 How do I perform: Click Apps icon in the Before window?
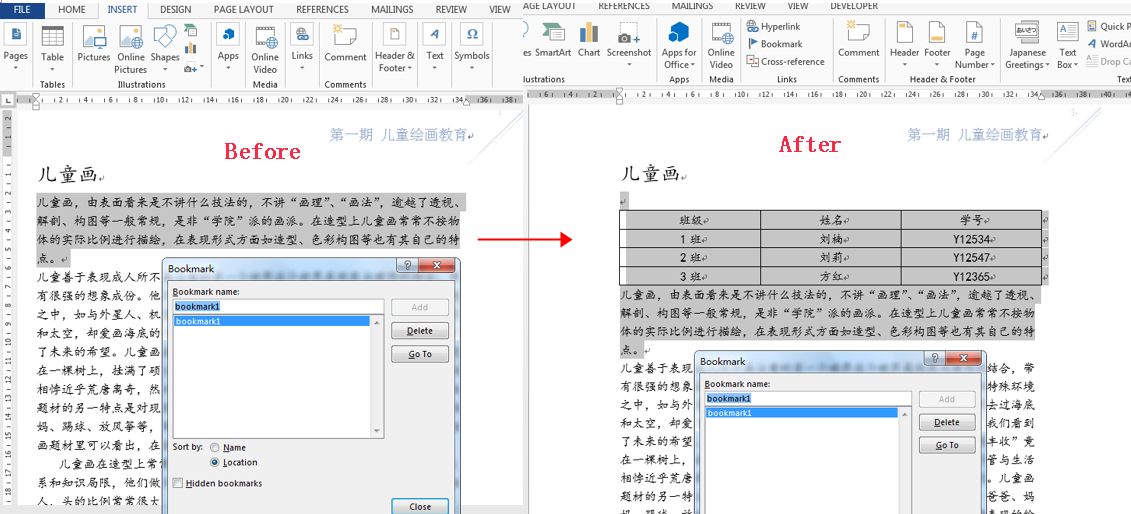point(228,35)
